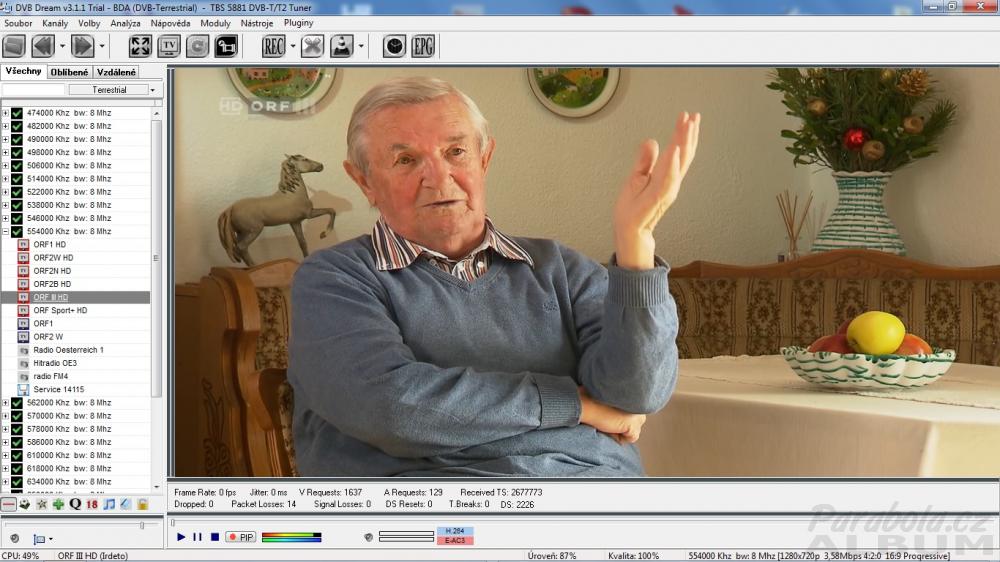Screen dimensions: 1000x562
Task: Click the next channel arrow icon
Action: click(82, 46)
